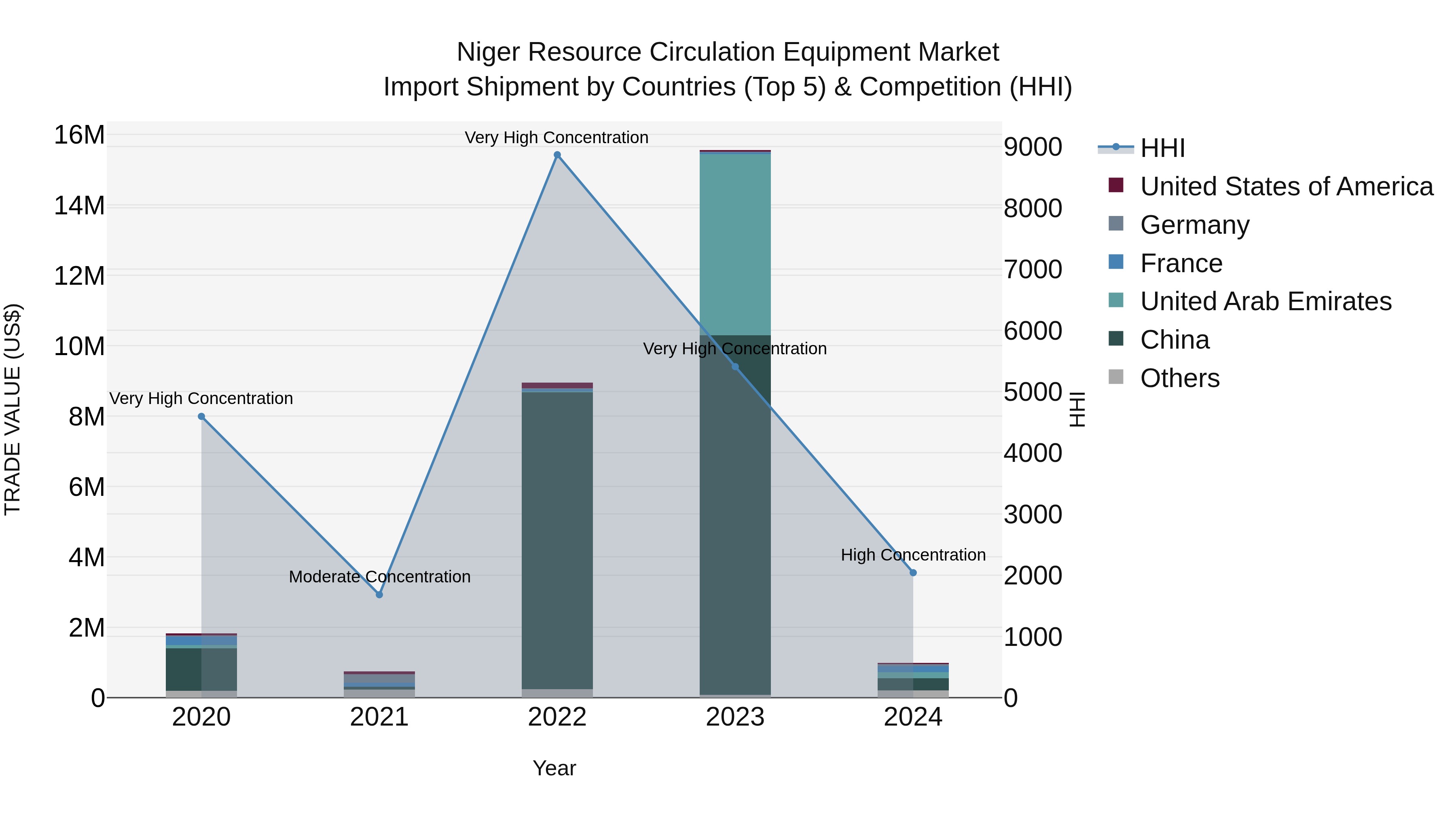Click the Very High Concentration label over 2022
Viewport: 1456px width, 819px height.
coord(557,138)
